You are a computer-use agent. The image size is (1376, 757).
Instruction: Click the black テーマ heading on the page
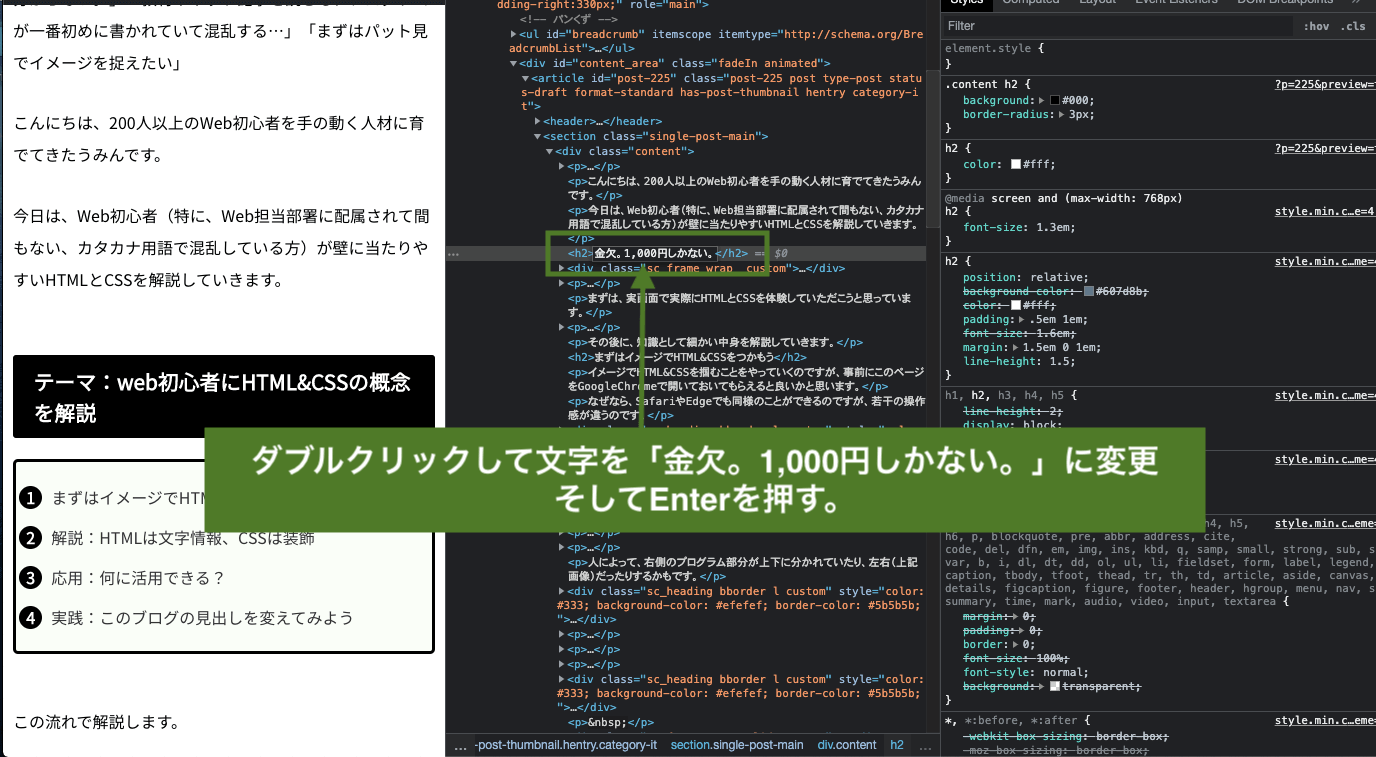[x=224, y=397]
